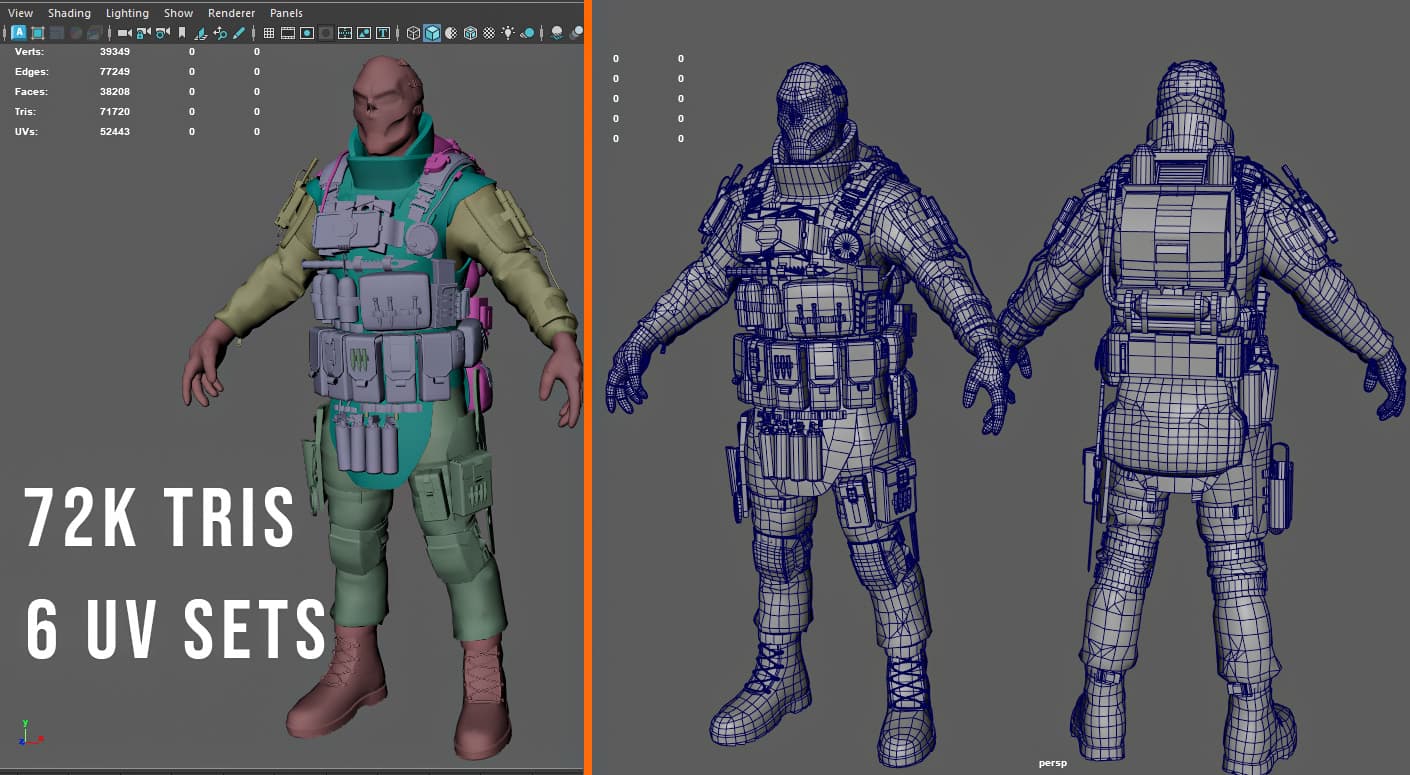Open Camera Attributes from the toolbar icon

162,33
